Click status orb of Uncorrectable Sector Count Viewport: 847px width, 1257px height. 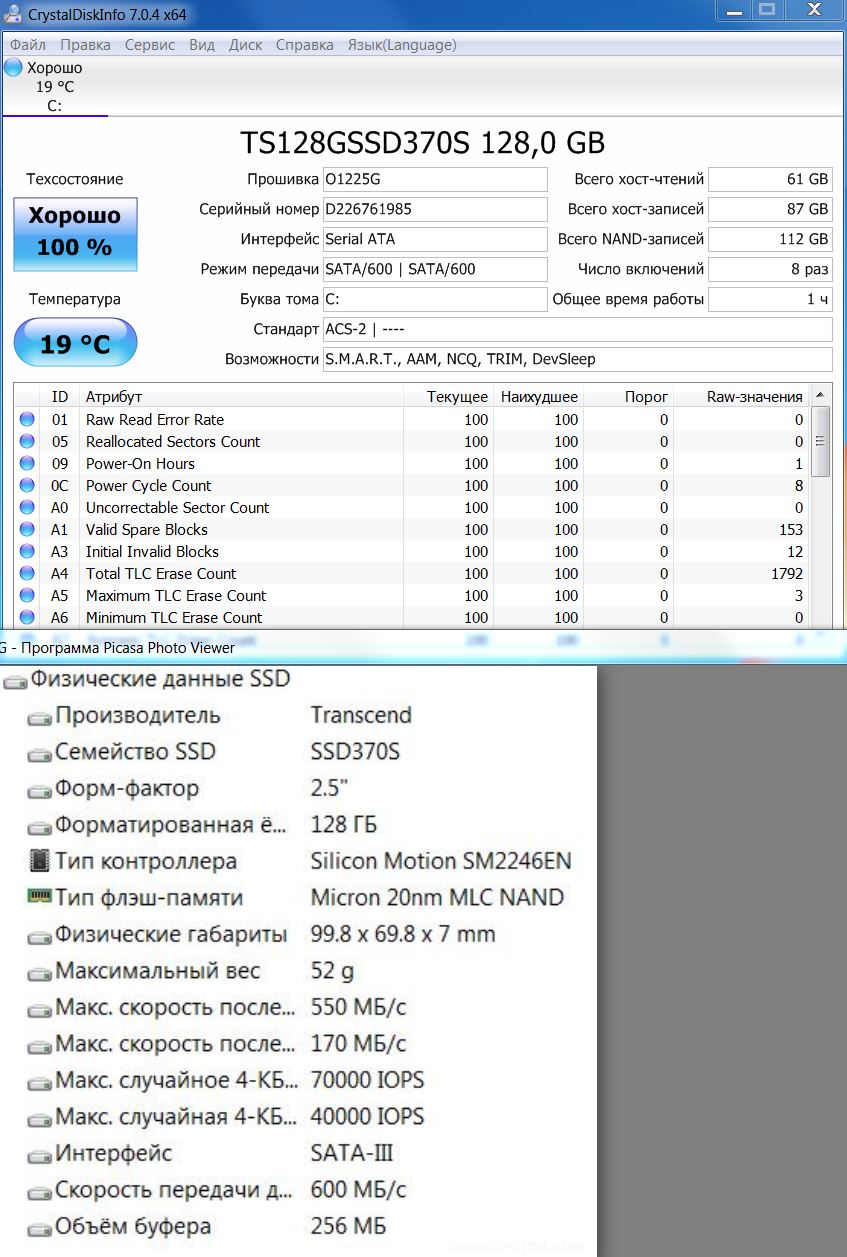tap(26, 508)
